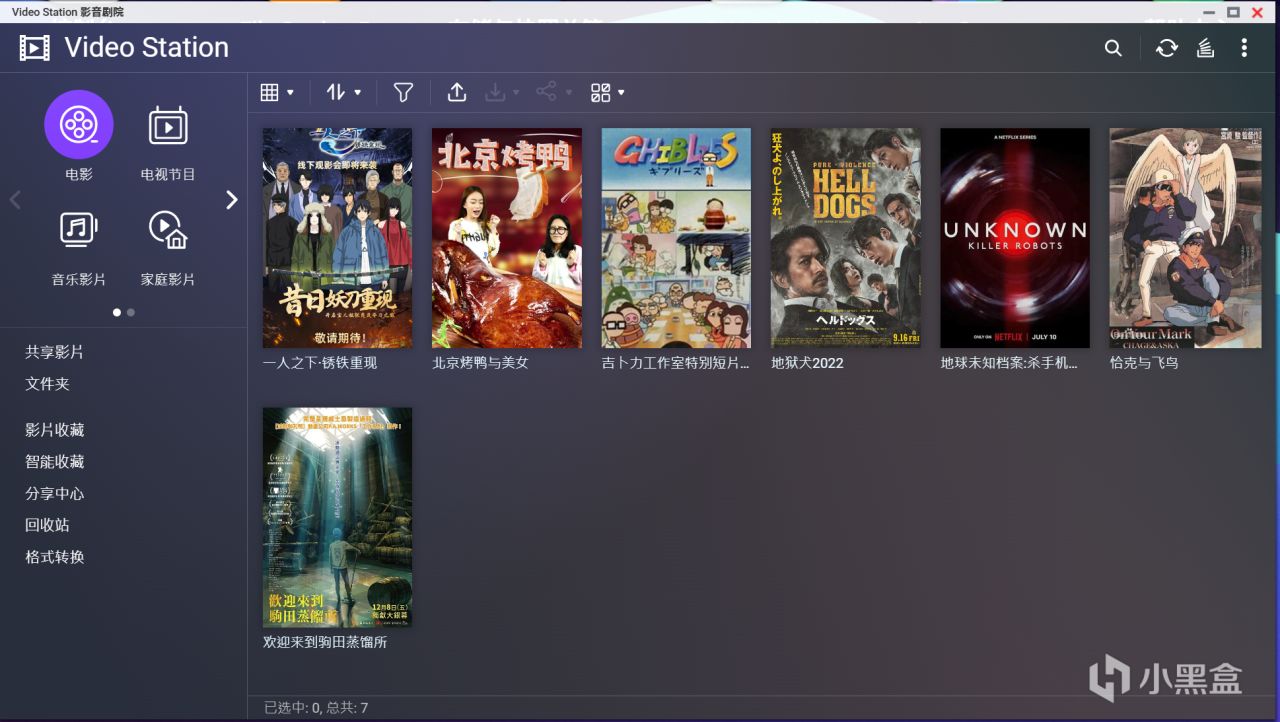Click the title text 北京烤鸭与美女
Viewport: 1280px width, 722px height.
tap(480, 363)
